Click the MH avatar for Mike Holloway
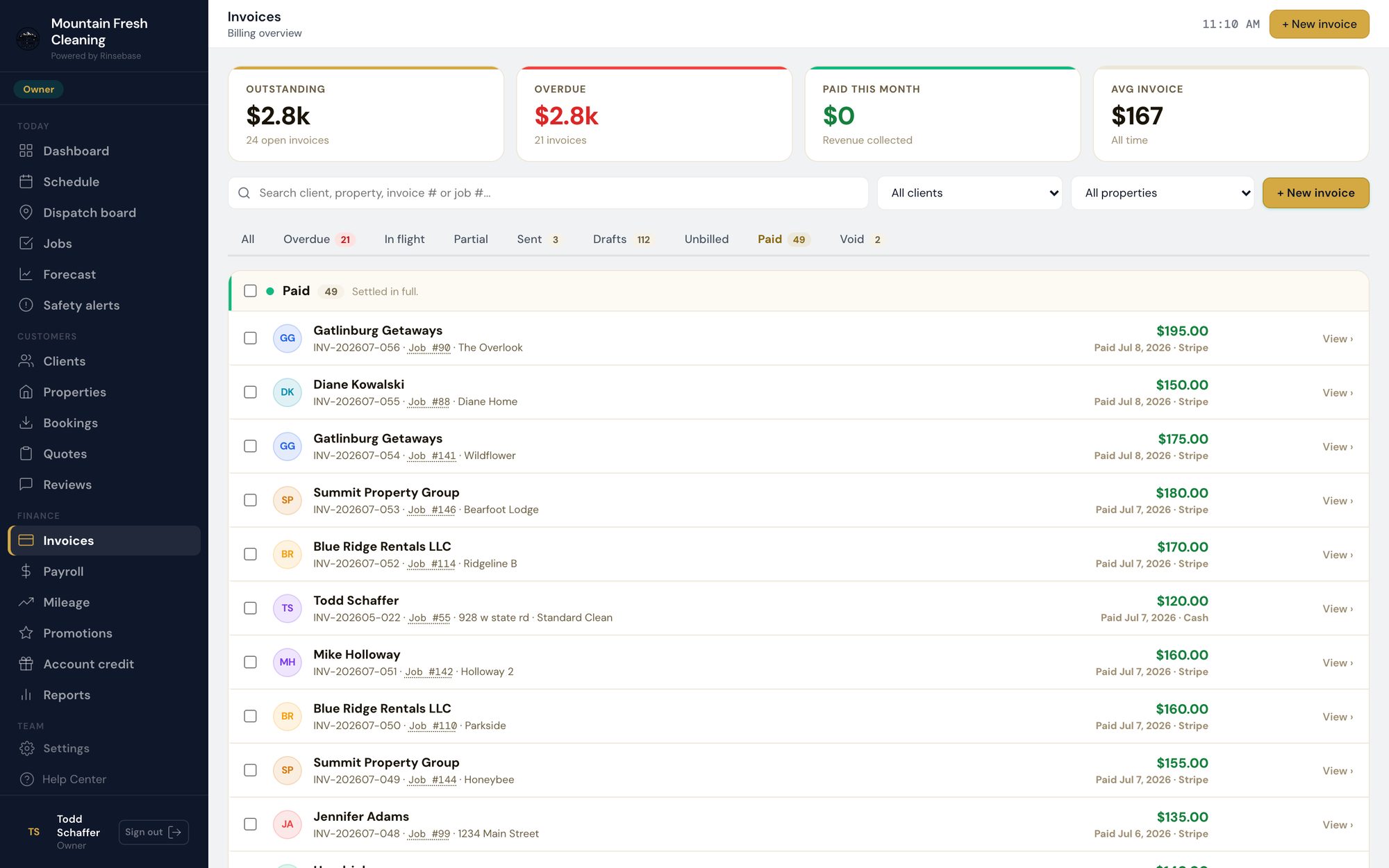This screenshot has width=1389, height=868. tap(287, 662)
